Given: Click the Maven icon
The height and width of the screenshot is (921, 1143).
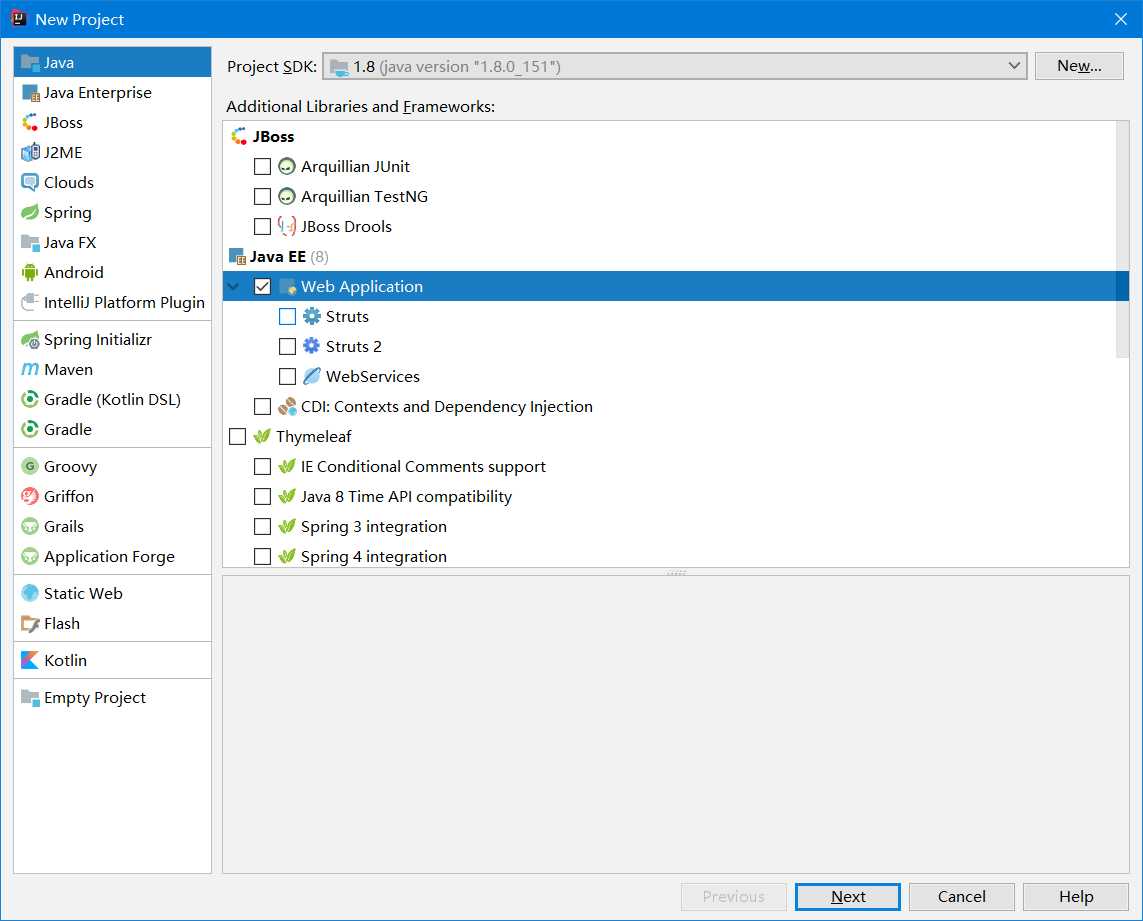Looking at the screenshot, I should click(x=30, y=370).
